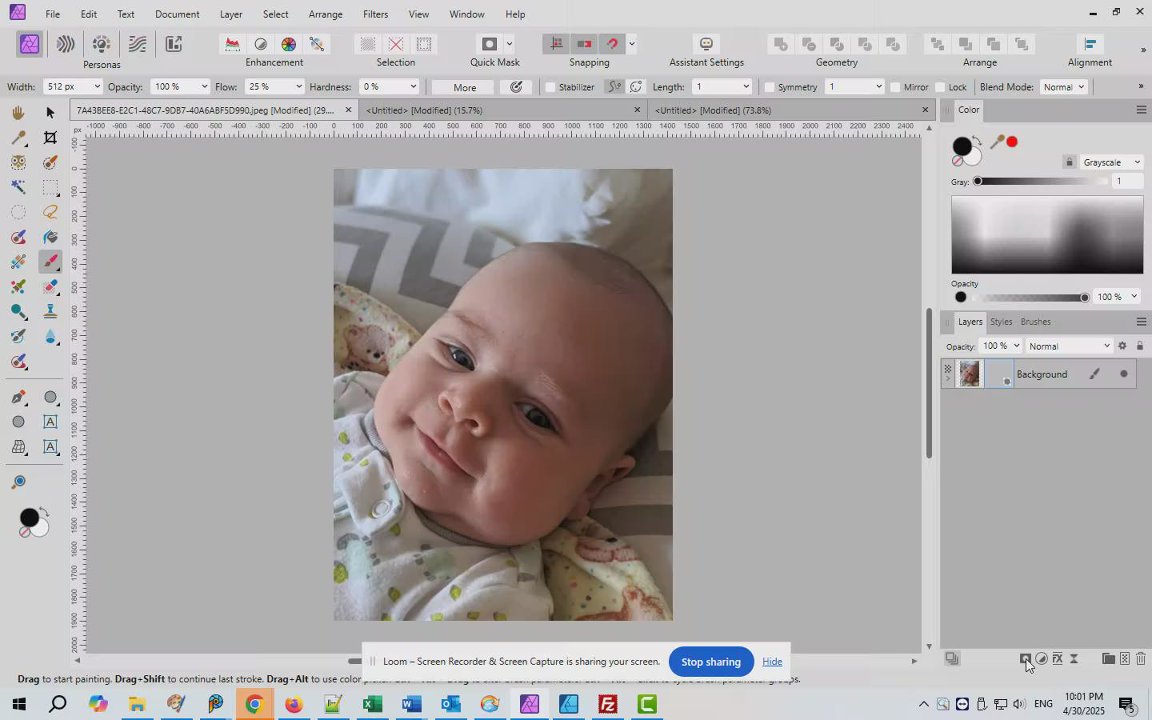1152x720 pixels.
Task: Open the Export persona
Action: coord(173,44)
